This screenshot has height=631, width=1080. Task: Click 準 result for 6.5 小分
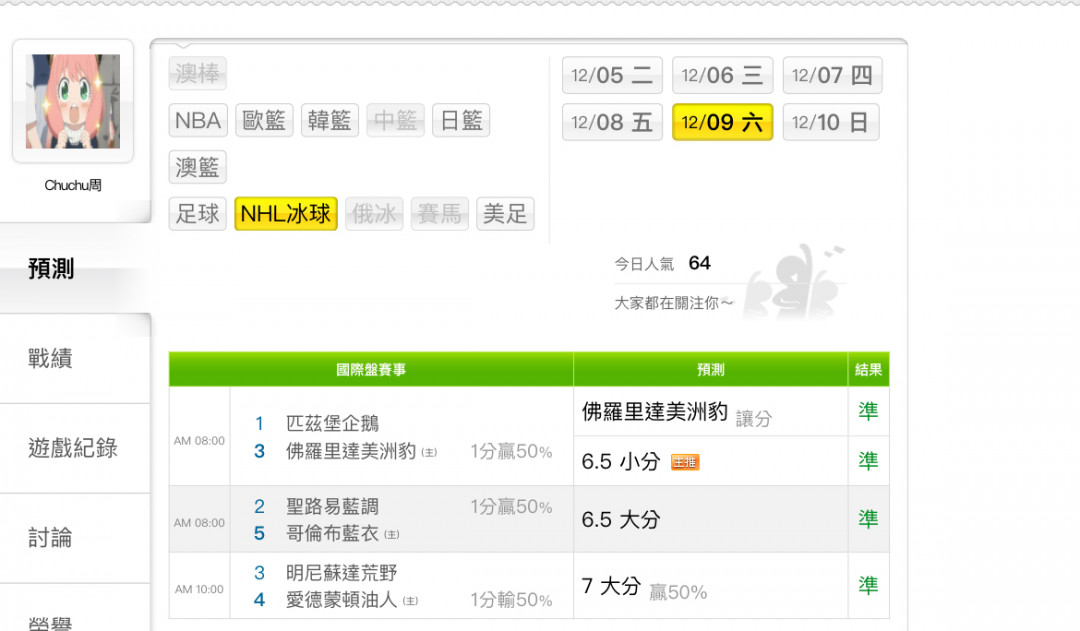click(868, 461)
